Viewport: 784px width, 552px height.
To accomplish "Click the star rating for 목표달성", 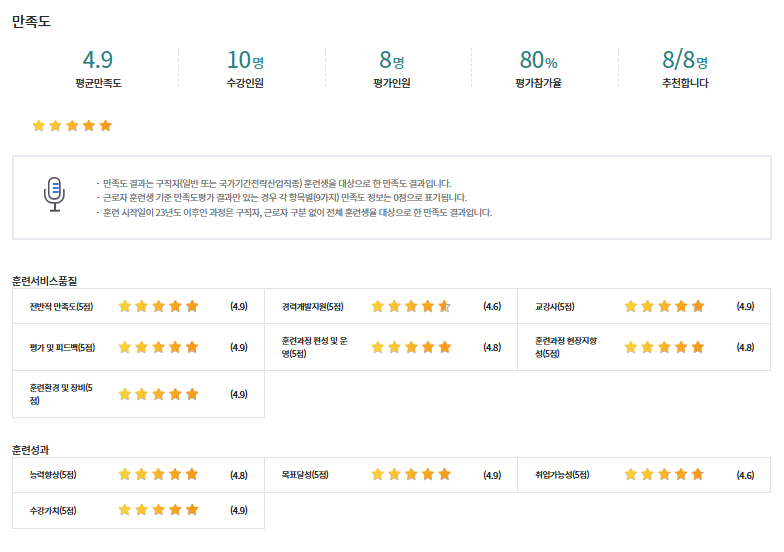I will [411, 475].
